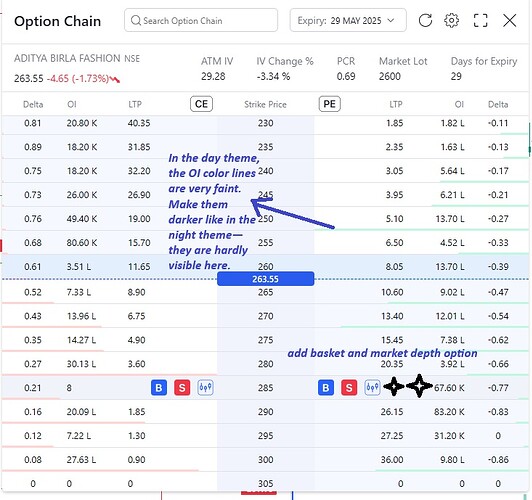Click Buy button on 285 call side
Image resolution: width=532 pixels, height=500 pixels.
pyautogui.click(x=159, y=387)
